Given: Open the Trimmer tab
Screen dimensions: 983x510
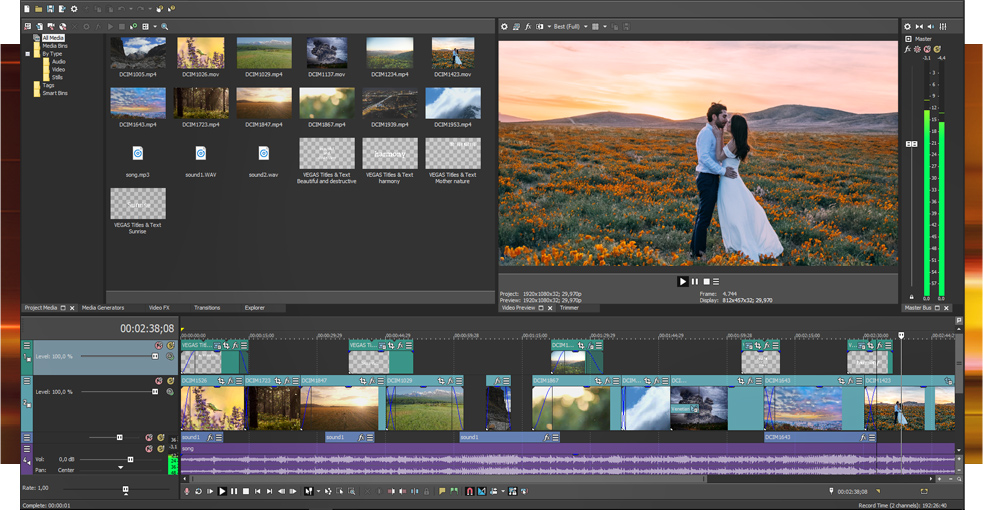Looking at the screenshot, I should coord(569,308).
